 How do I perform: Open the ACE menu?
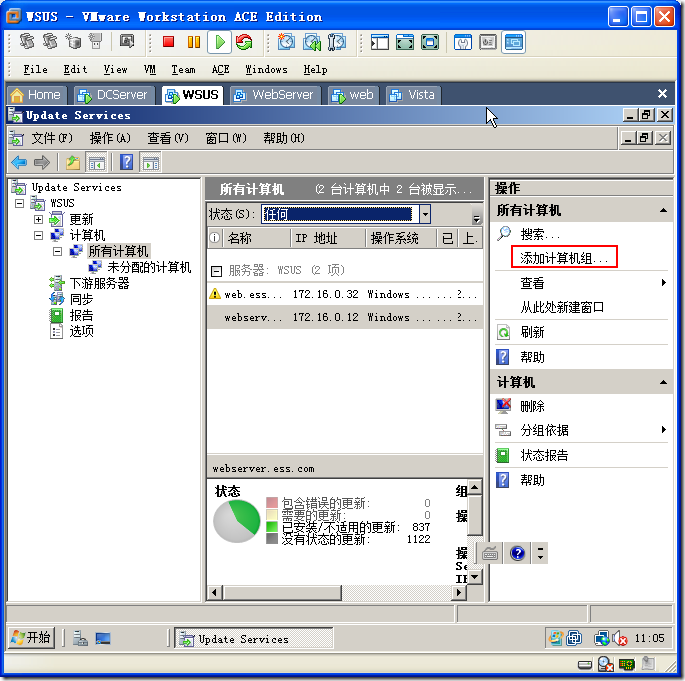point(220,69)
